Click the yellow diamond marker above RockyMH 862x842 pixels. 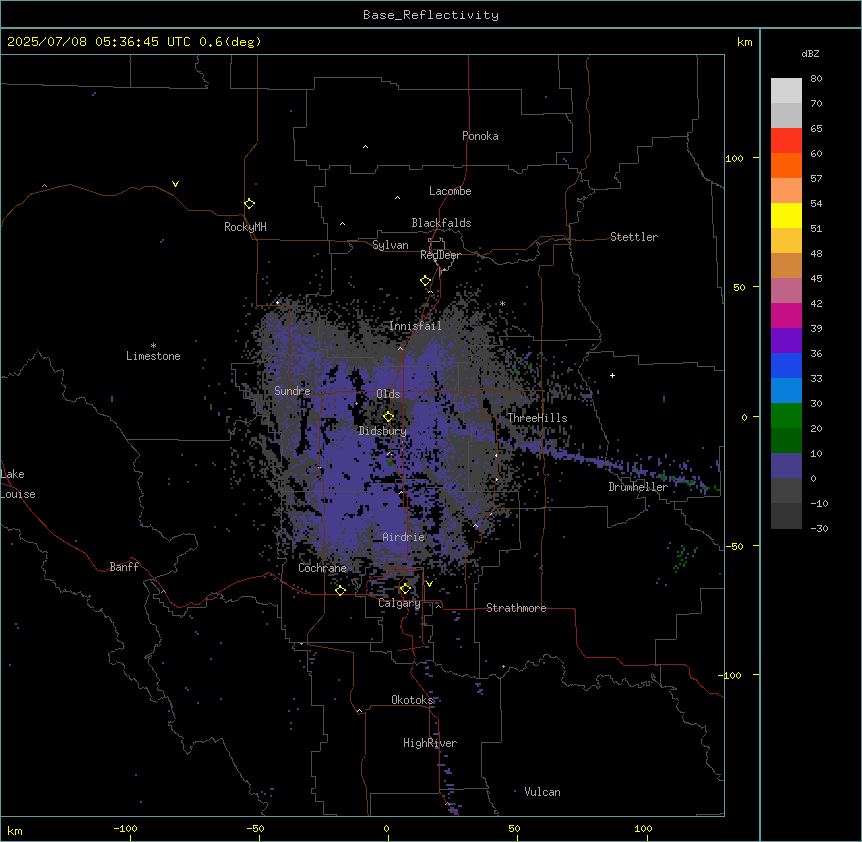[250, 204]
